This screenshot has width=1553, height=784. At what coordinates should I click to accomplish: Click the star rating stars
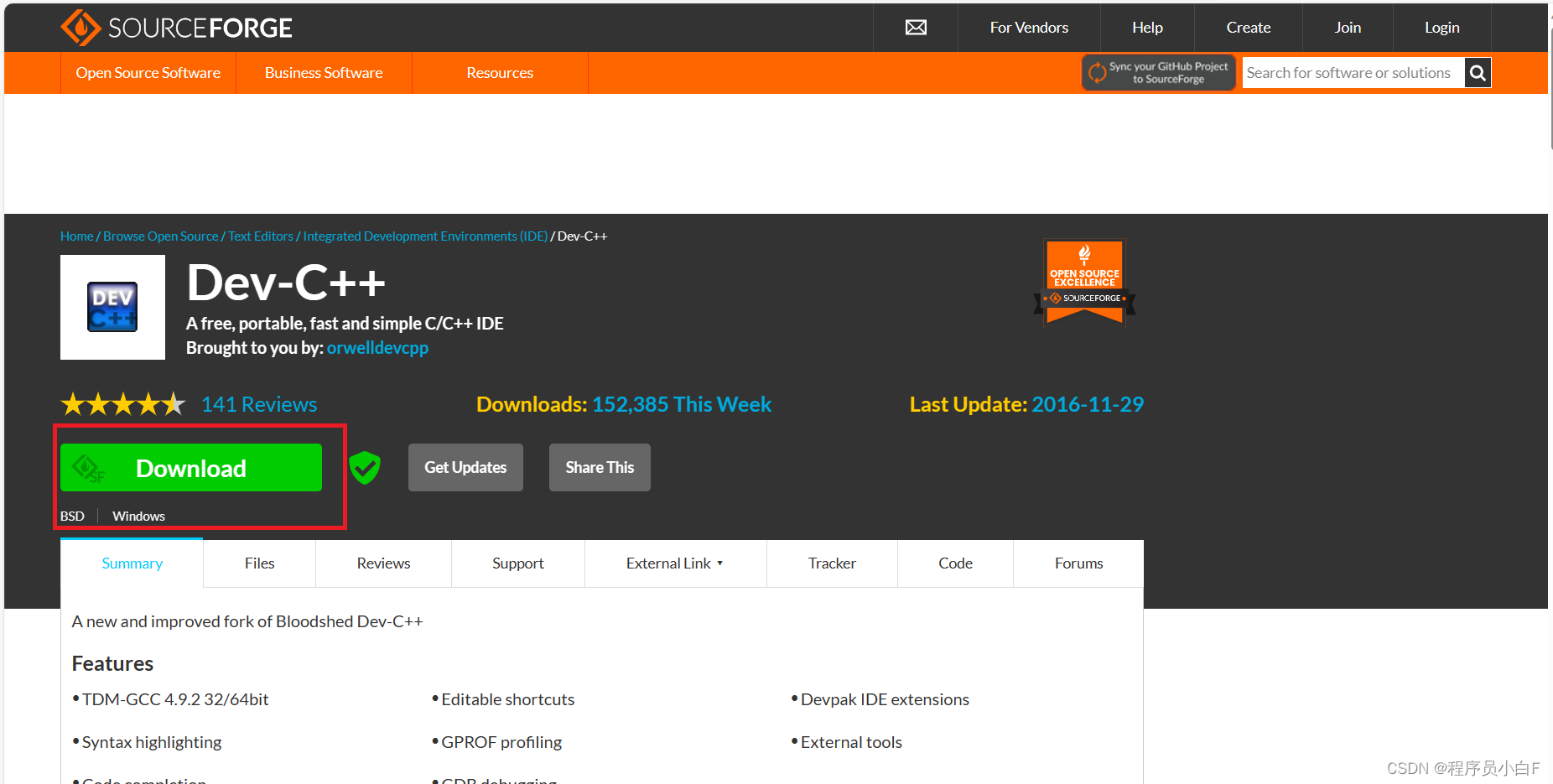(x=122, y=403)
